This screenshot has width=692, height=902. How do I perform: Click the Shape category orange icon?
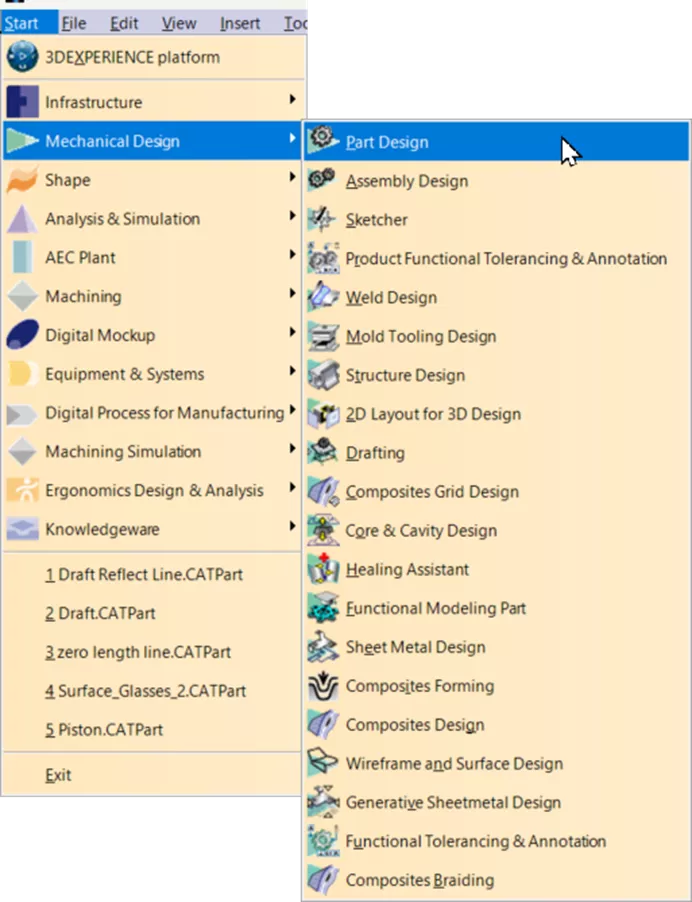pyautogui.click(x=22, y=179)
